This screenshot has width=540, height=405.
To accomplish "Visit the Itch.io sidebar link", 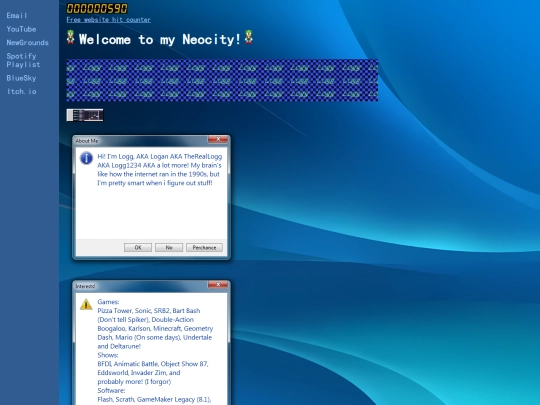I will pos(21,92).
